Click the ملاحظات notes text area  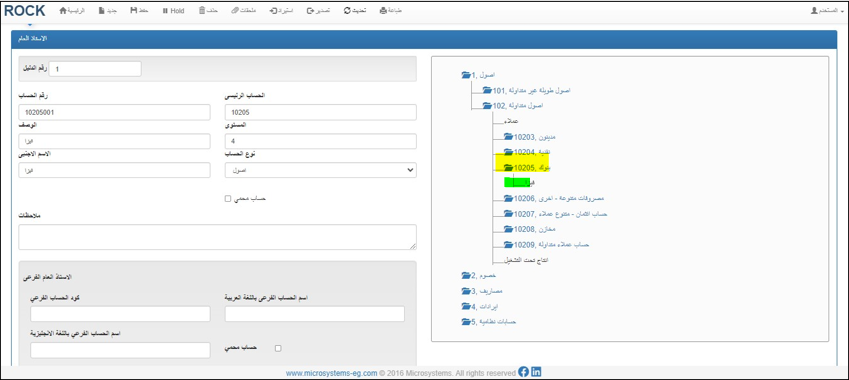coord(217,237)
